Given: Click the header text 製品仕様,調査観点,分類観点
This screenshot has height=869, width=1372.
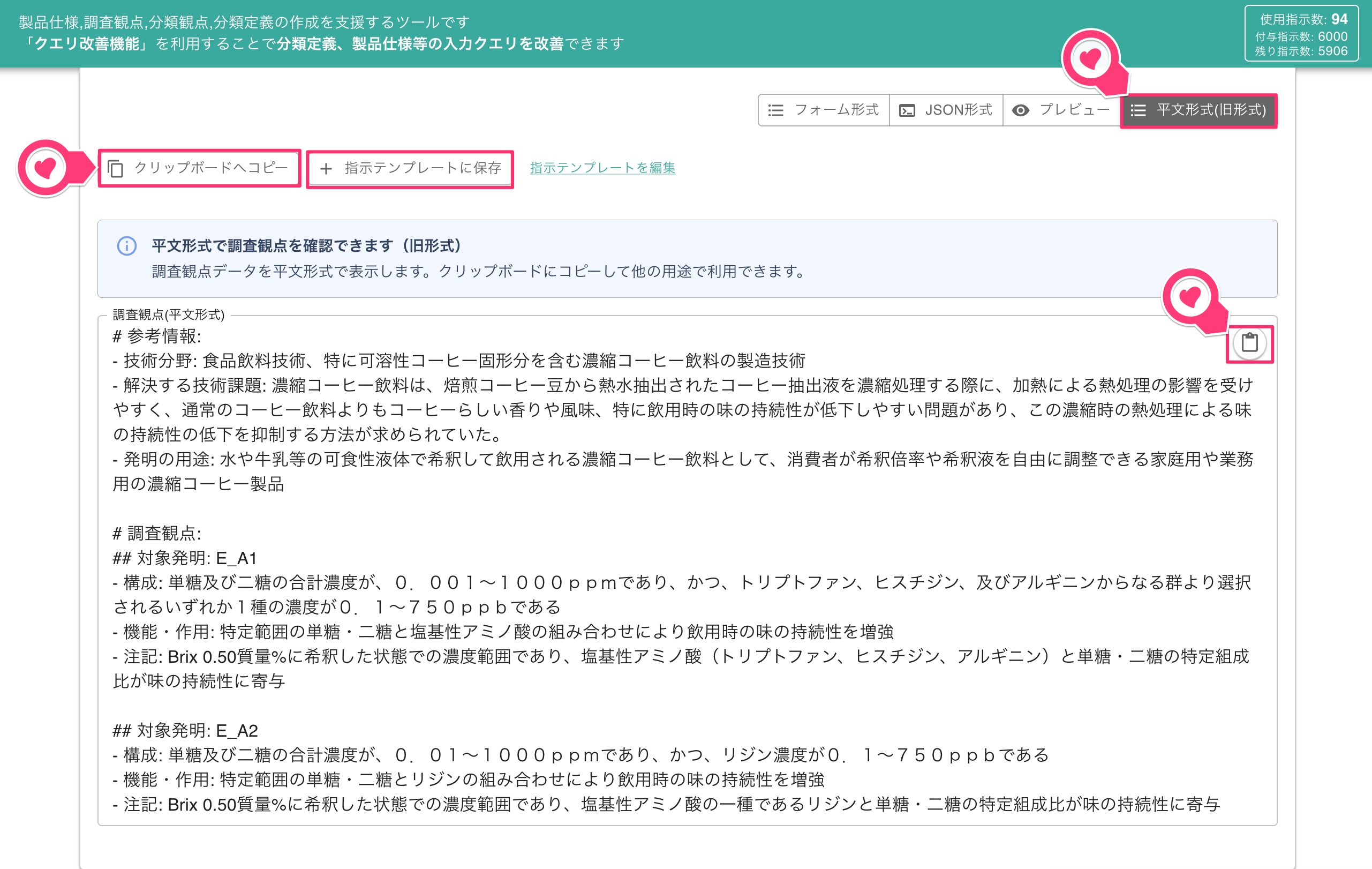Looking at the screenshot, I should 244,22.
